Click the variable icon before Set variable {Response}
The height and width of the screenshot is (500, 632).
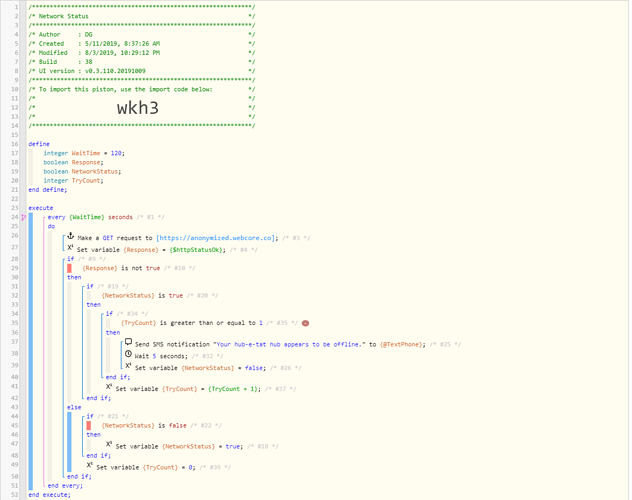(70, 247)
